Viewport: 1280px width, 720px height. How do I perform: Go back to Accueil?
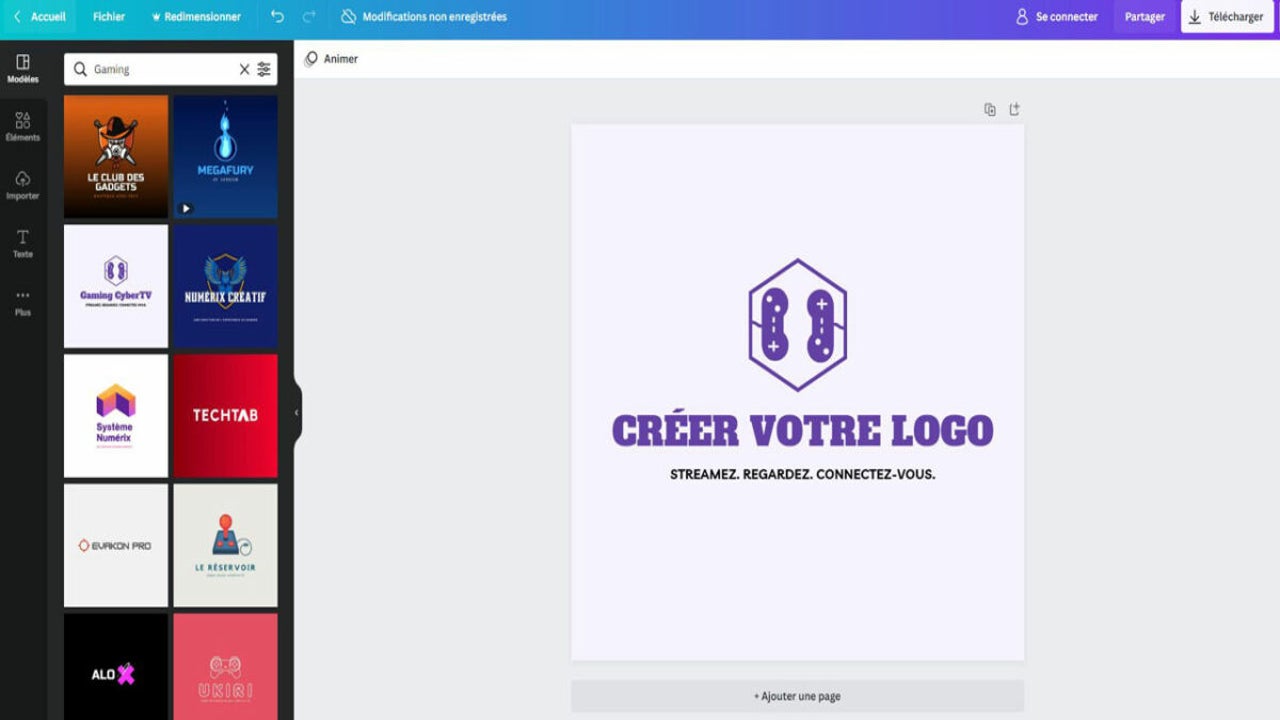[40, 16]
